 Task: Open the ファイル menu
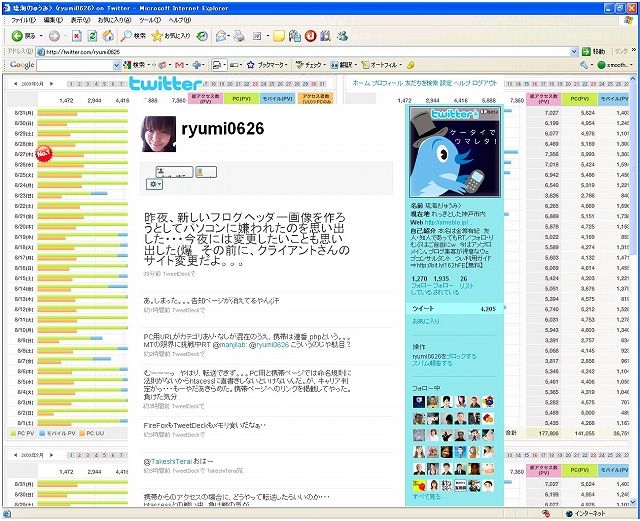(23, 20)
